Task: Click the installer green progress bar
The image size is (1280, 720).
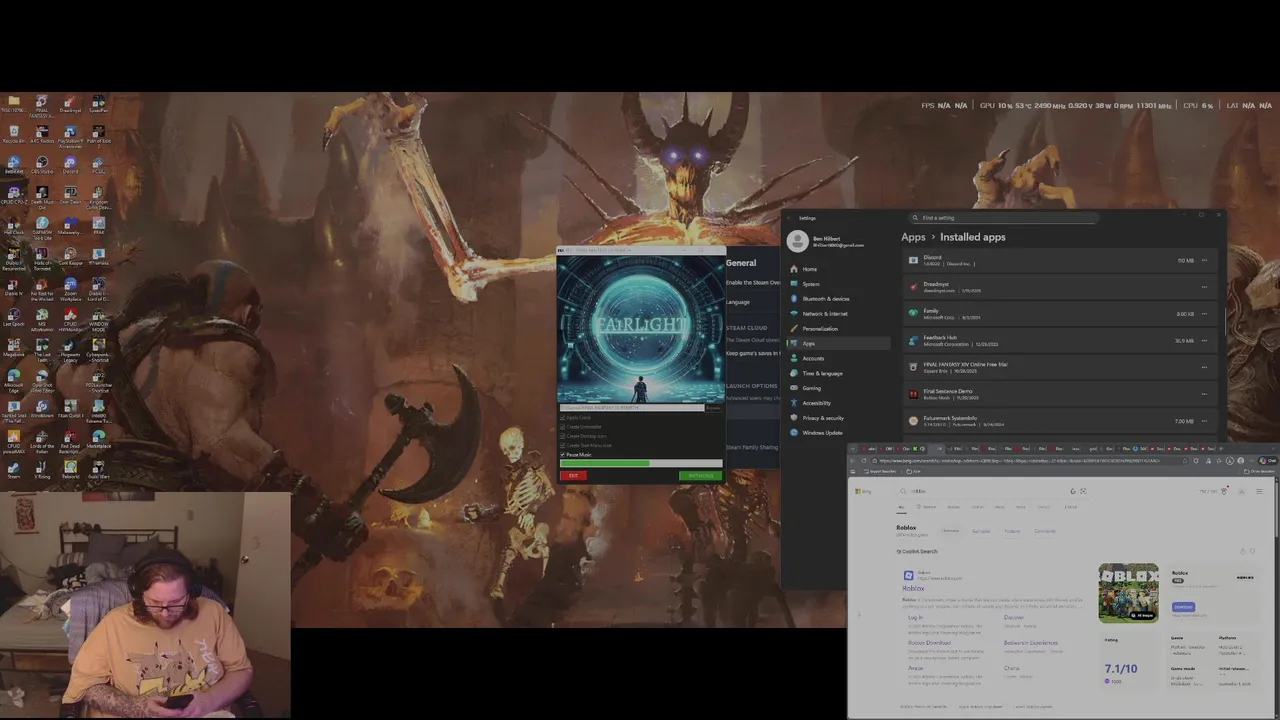Action: click(x=641, y=463)
